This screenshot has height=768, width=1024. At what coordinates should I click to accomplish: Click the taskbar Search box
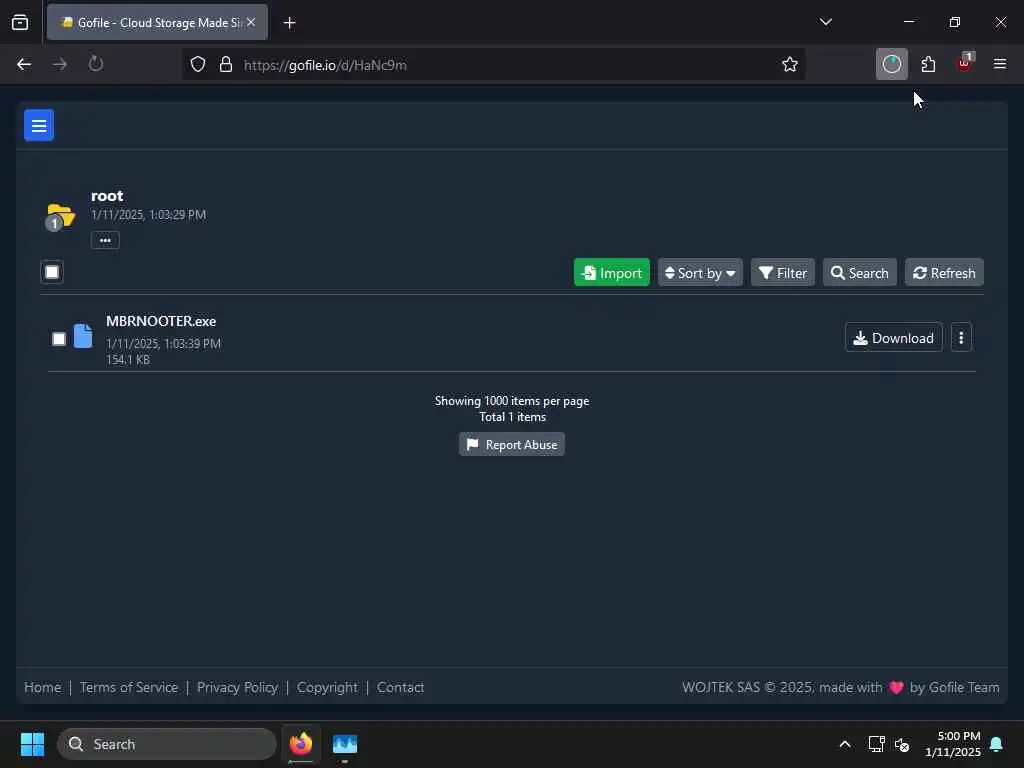(167, 744)
